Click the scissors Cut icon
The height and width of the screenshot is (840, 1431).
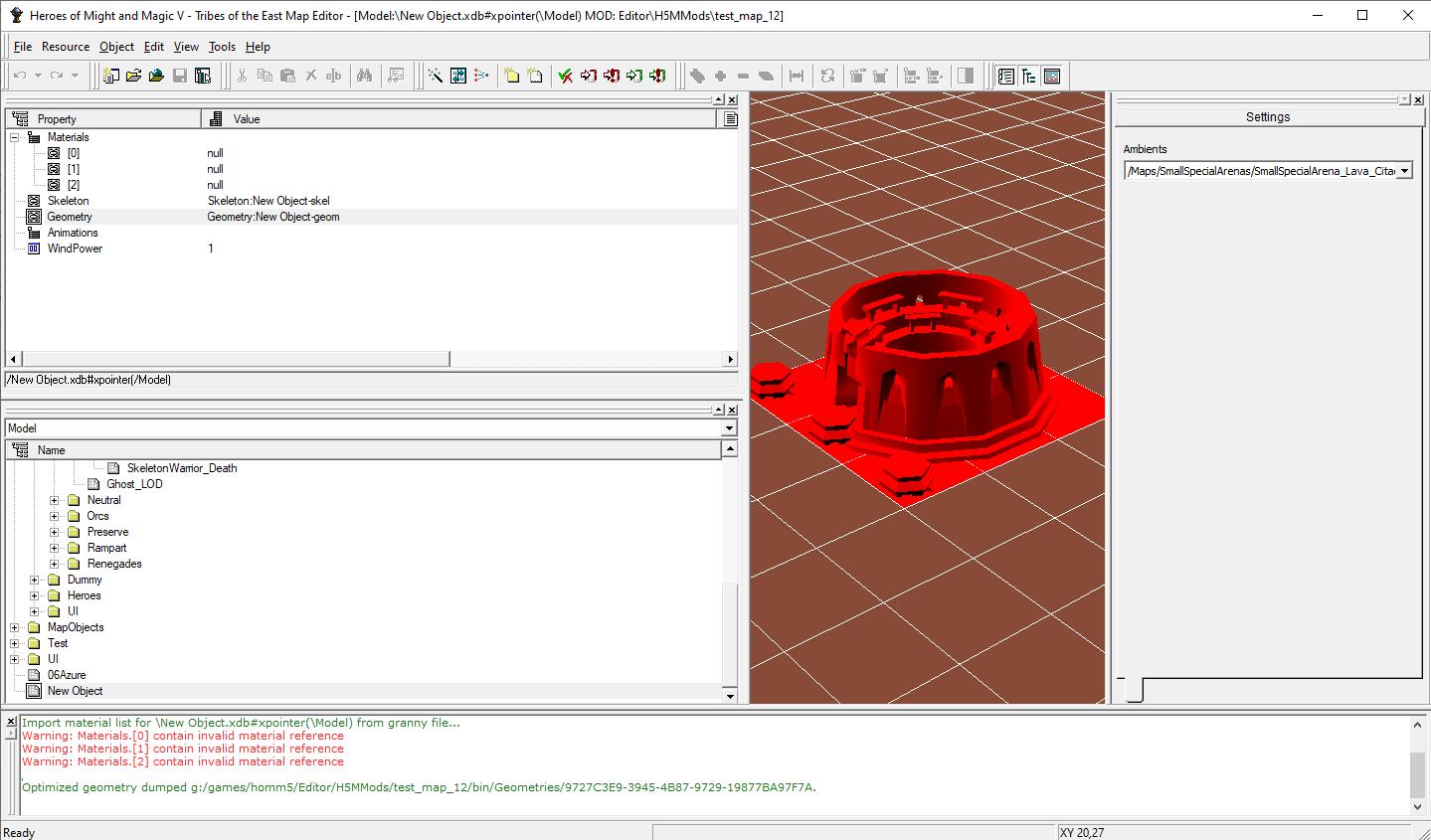tap(242, 76)
